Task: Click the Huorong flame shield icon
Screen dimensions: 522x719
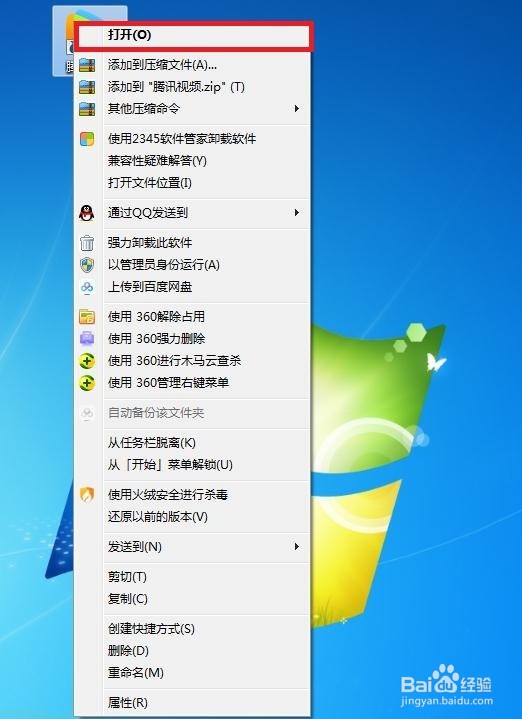Action: click(87, 494)
